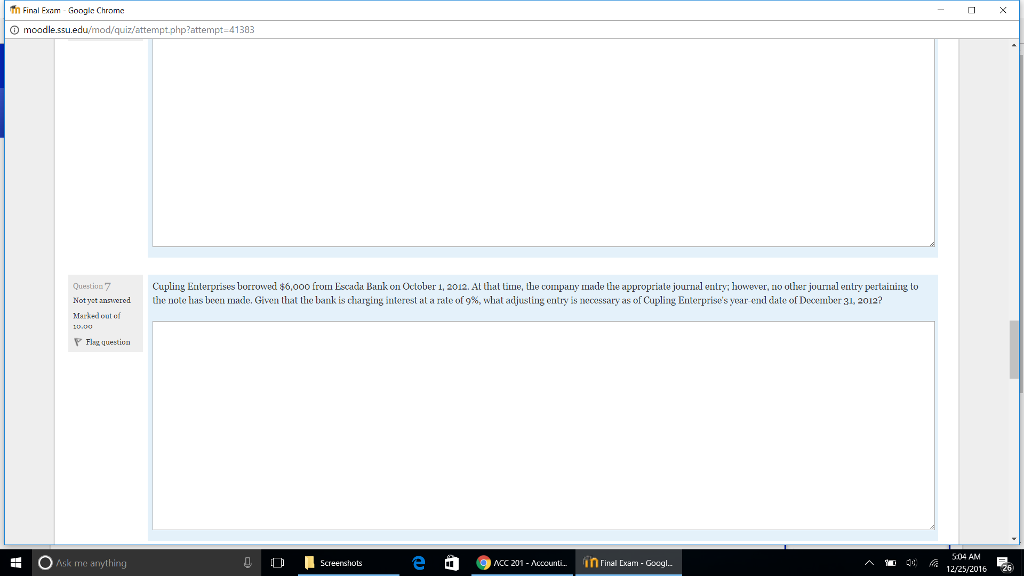1024x576 pixels.
Task: Click the Wi-Fi icon in system tray
Action: [x=936, y=562]
